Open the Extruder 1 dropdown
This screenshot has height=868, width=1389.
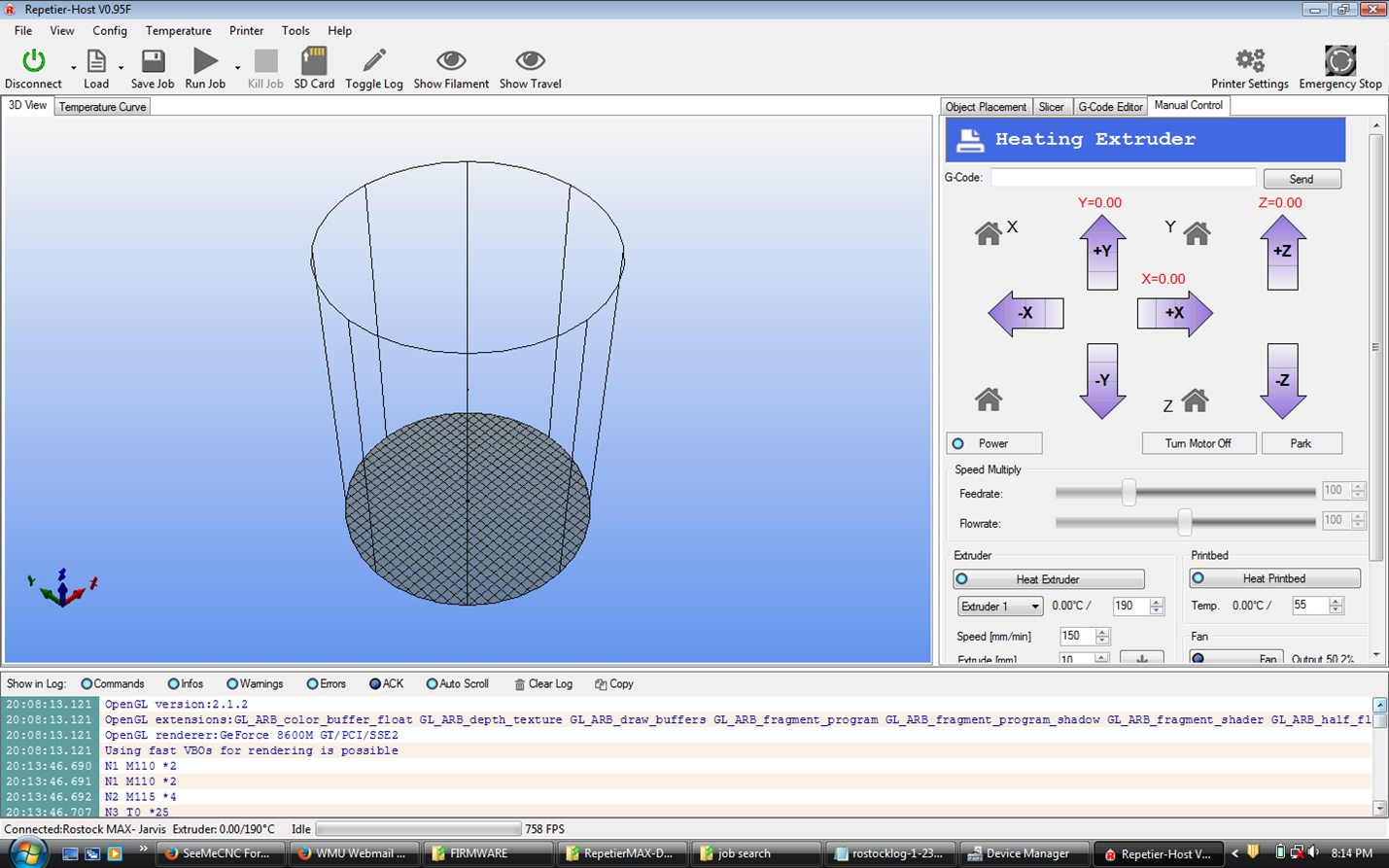click(x=999, y=607)
